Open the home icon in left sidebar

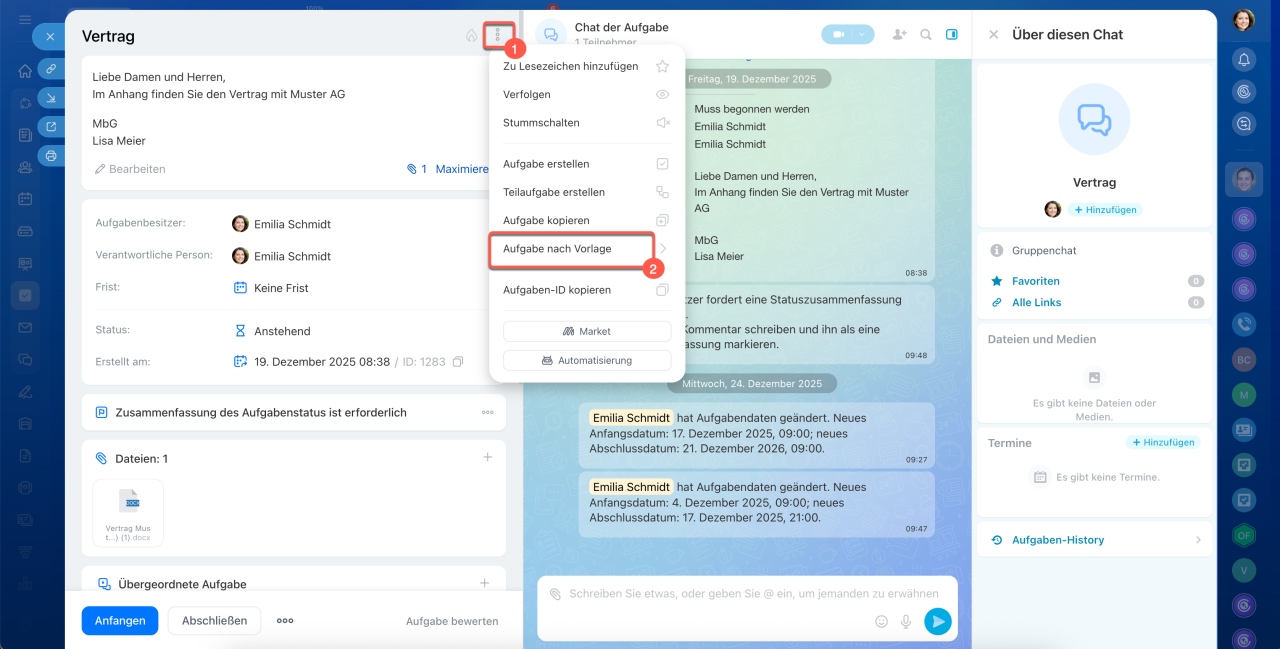[25, 71]
